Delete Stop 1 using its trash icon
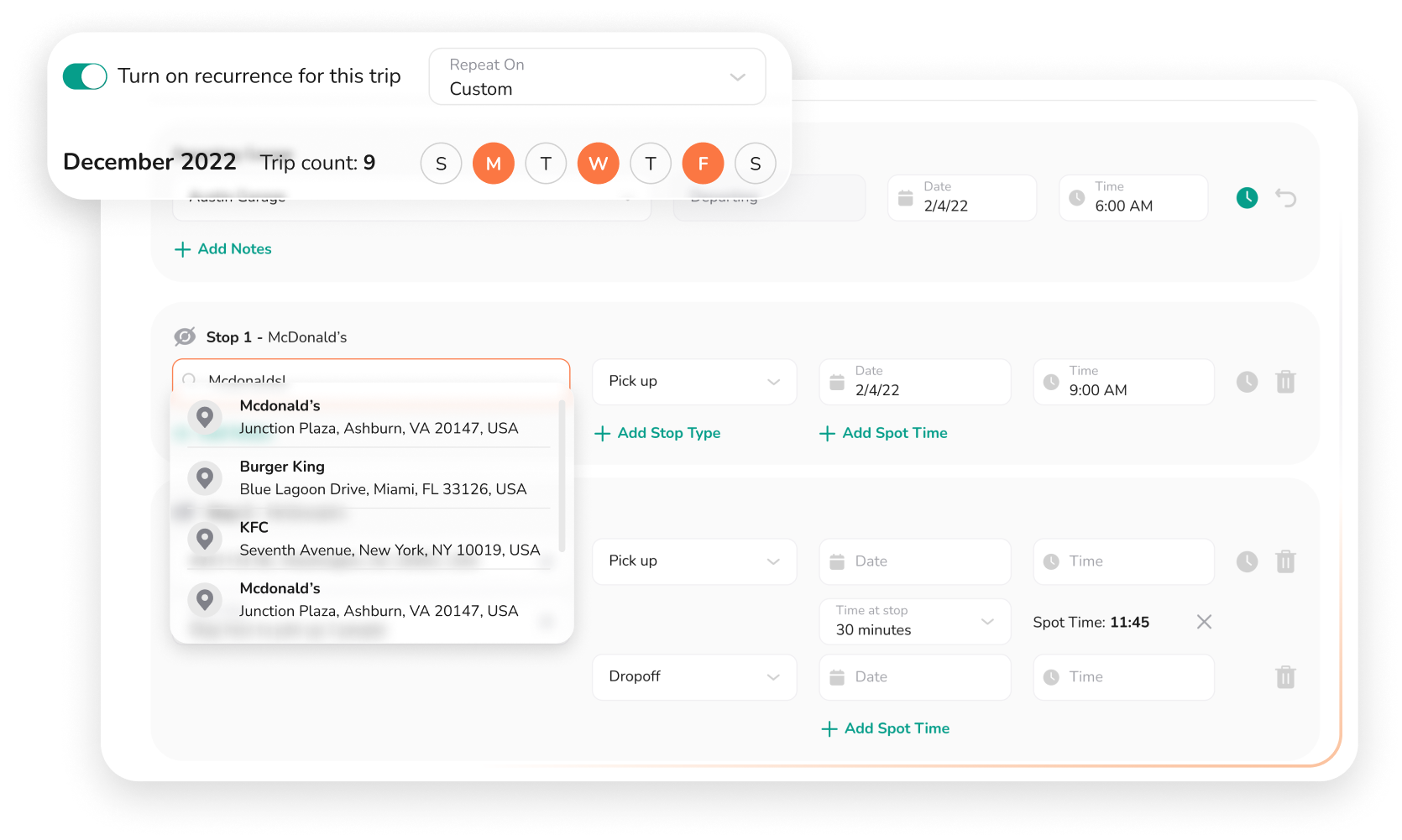This screenshot has width=1402, height=840. tap(1285, 382)
